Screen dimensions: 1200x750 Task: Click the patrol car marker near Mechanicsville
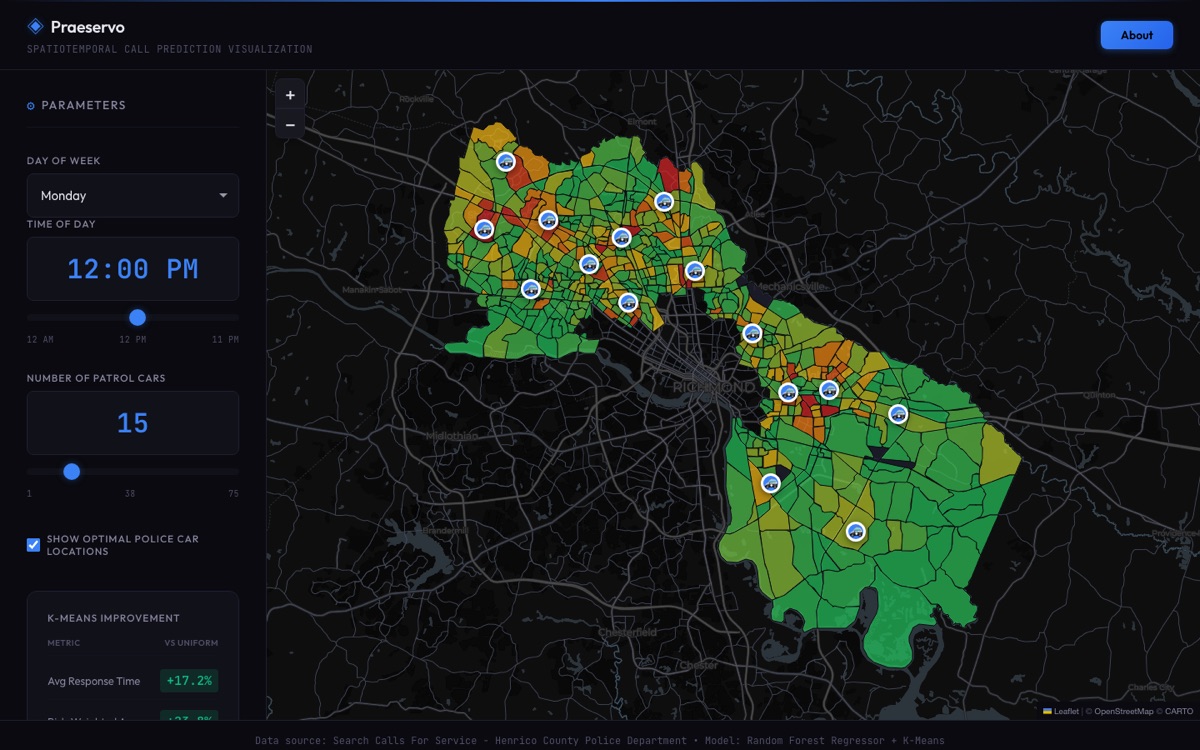point(753,333)
